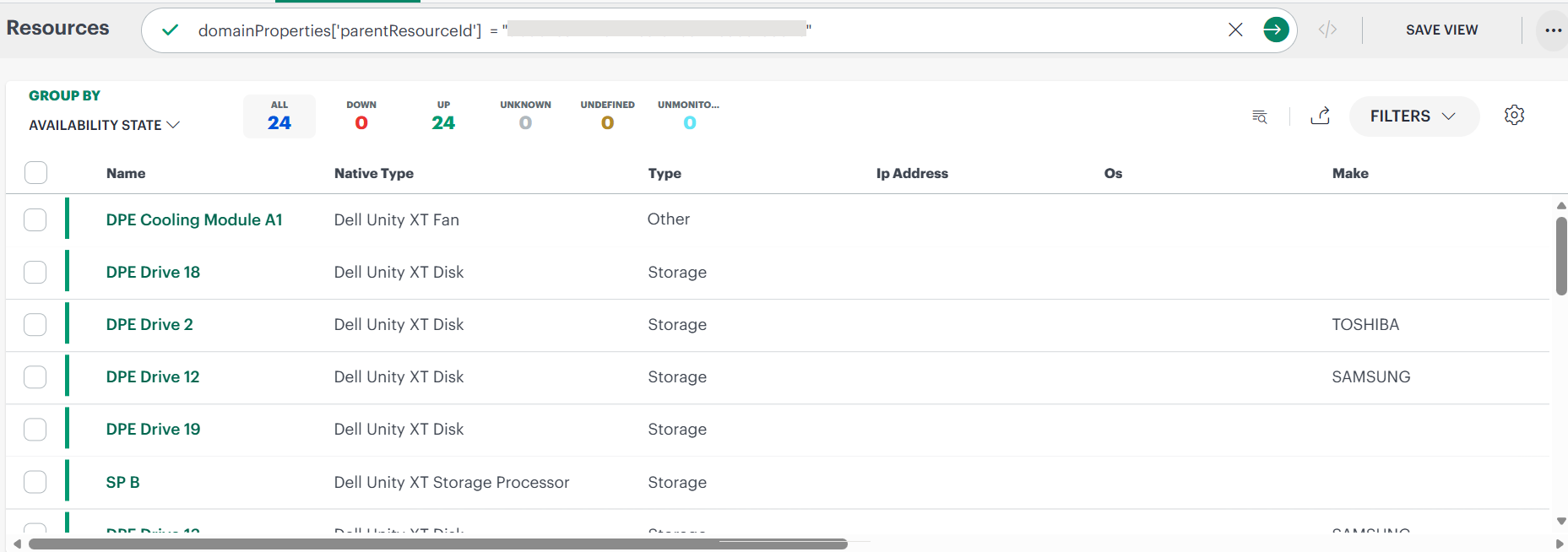Check the DPE Drive 12 row checkbox
The height and width of the screenshot is (552, 1568).
pyautogui.click(x=35, y=376)
